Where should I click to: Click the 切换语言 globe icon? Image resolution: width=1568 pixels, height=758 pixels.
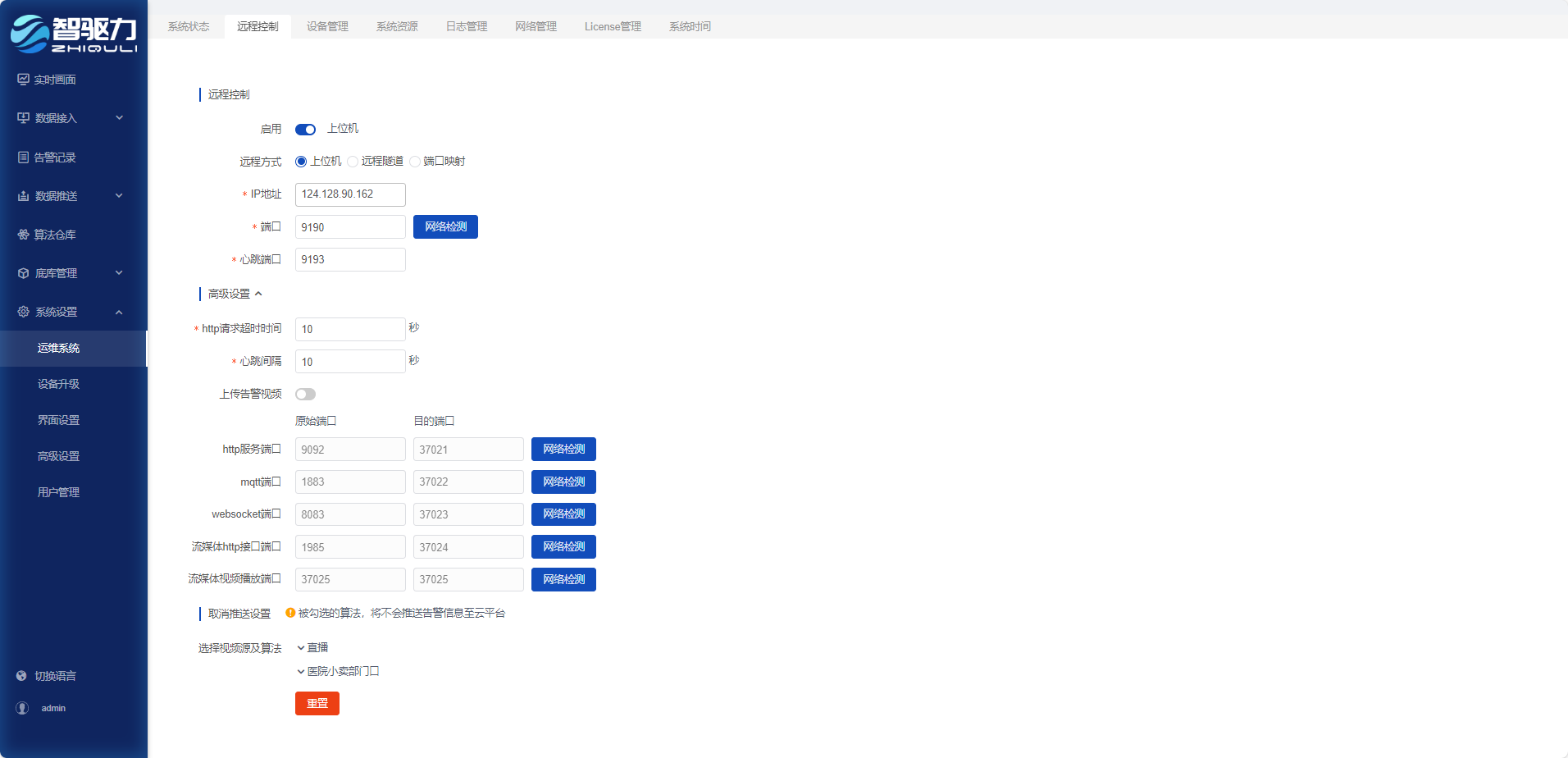[x=21, y=676]
